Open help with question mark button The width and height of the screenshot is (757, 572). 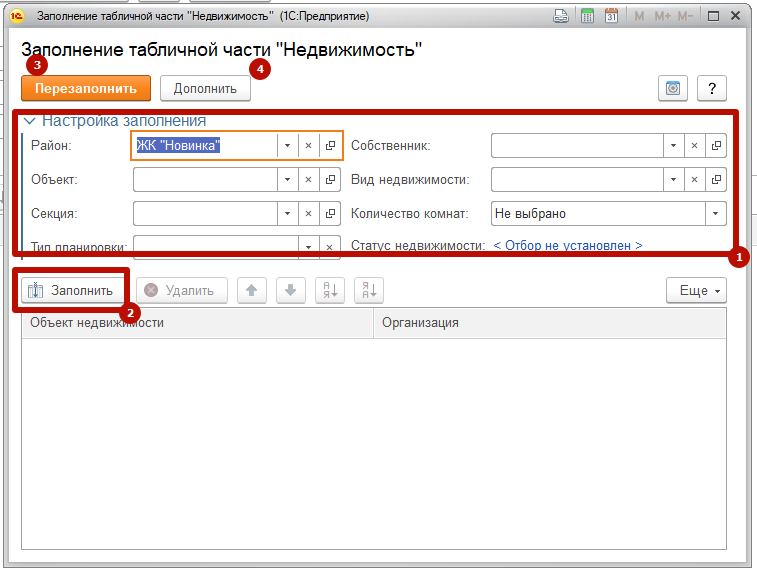[711, 88]
